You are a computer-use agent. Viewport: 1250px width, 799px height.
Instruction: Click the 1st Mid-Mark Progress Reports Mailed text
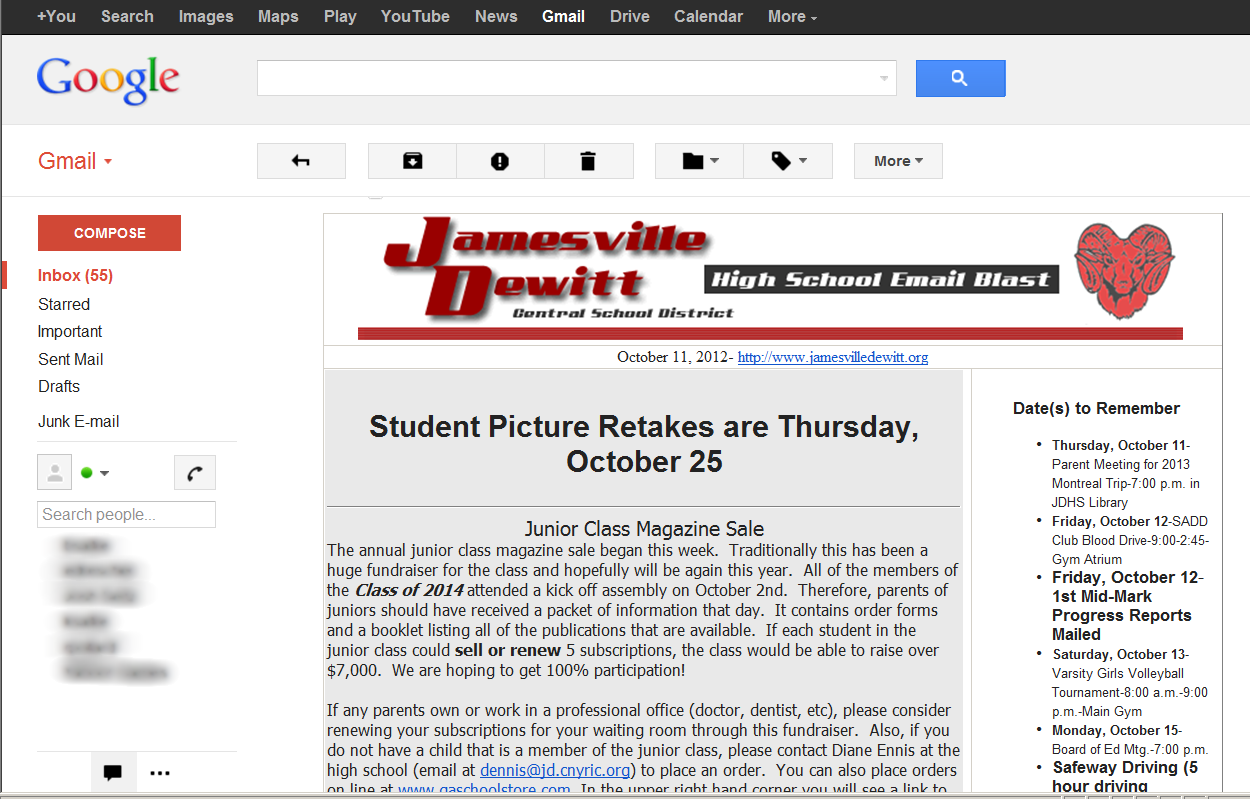click(1121, 615)
